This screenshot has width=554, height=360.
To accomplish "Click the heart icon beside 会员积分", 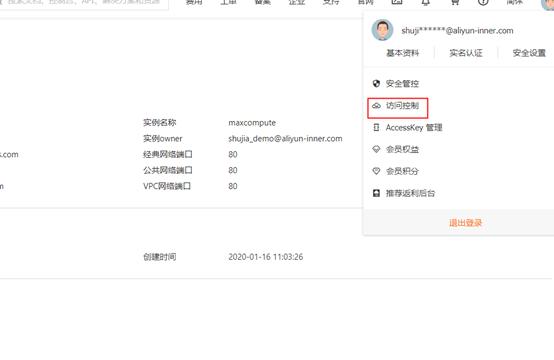I will [x=376, y=171].
